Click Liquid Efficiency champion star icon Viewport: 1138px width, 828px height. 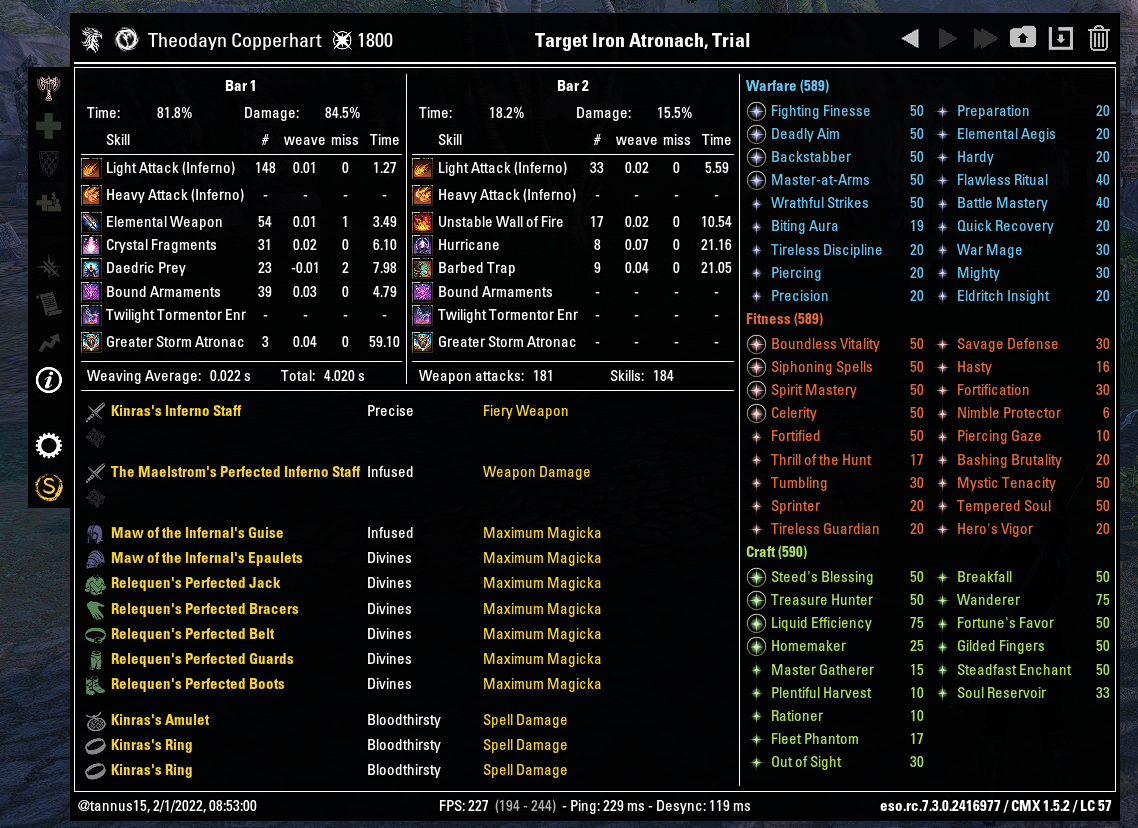756,623
